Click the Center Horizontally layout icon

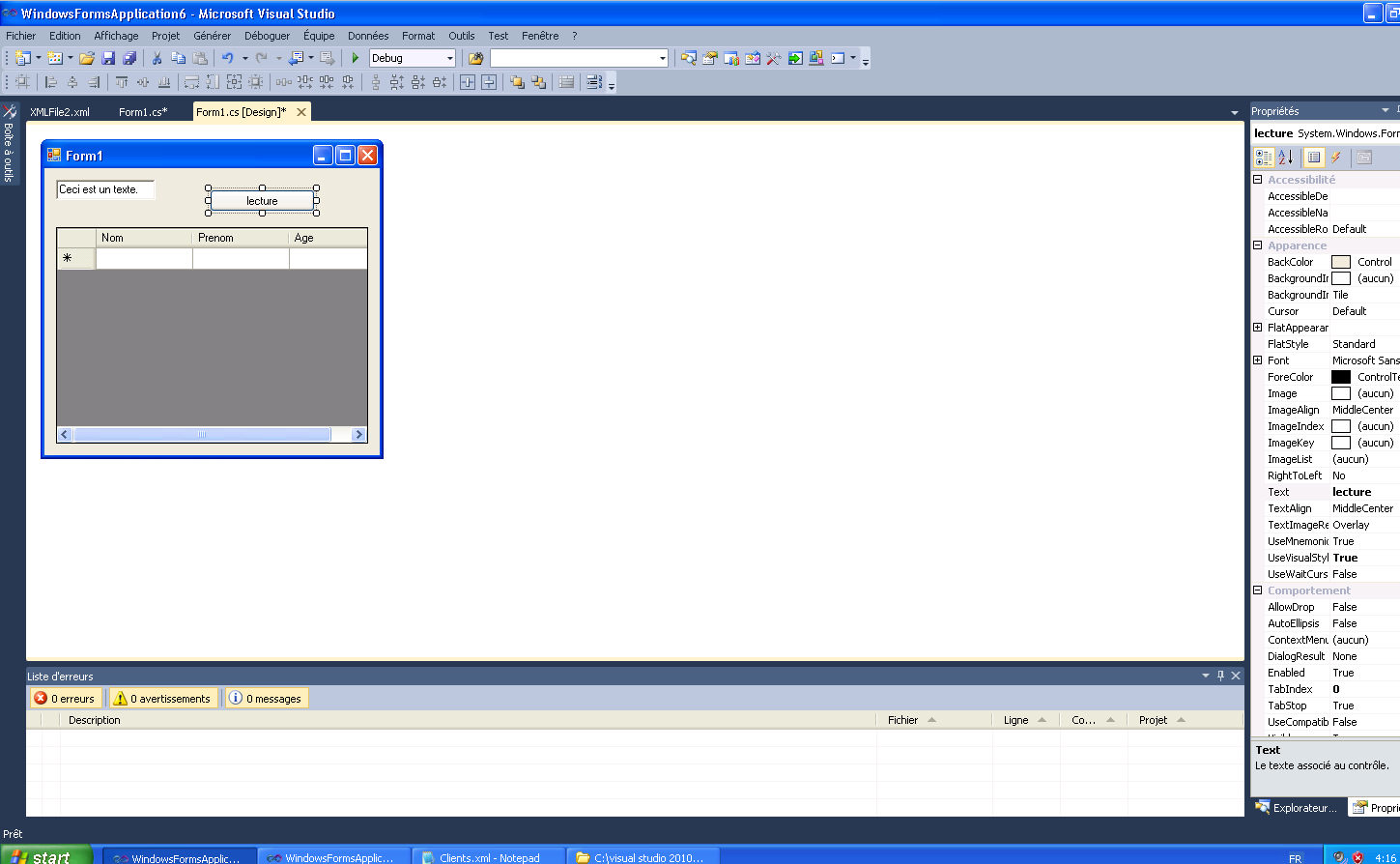468,82
